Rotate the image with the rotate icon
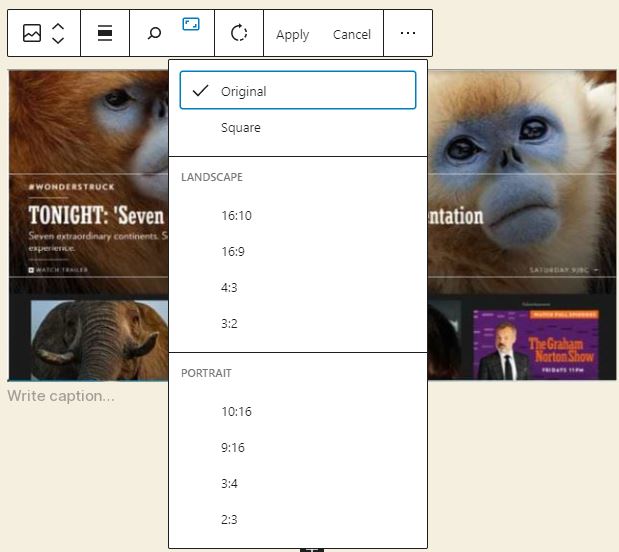This screenshot has height=552, width=619. coord(239,33)
